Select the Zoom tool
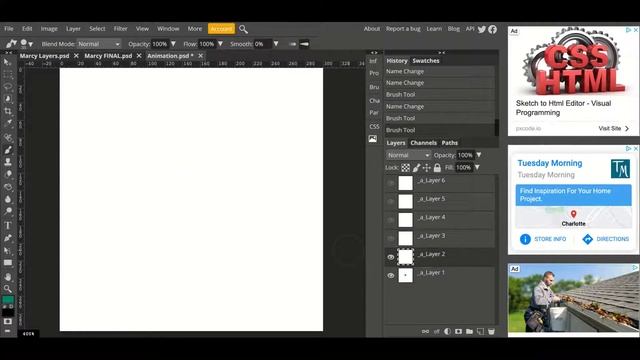 click(x=7, y=289)
